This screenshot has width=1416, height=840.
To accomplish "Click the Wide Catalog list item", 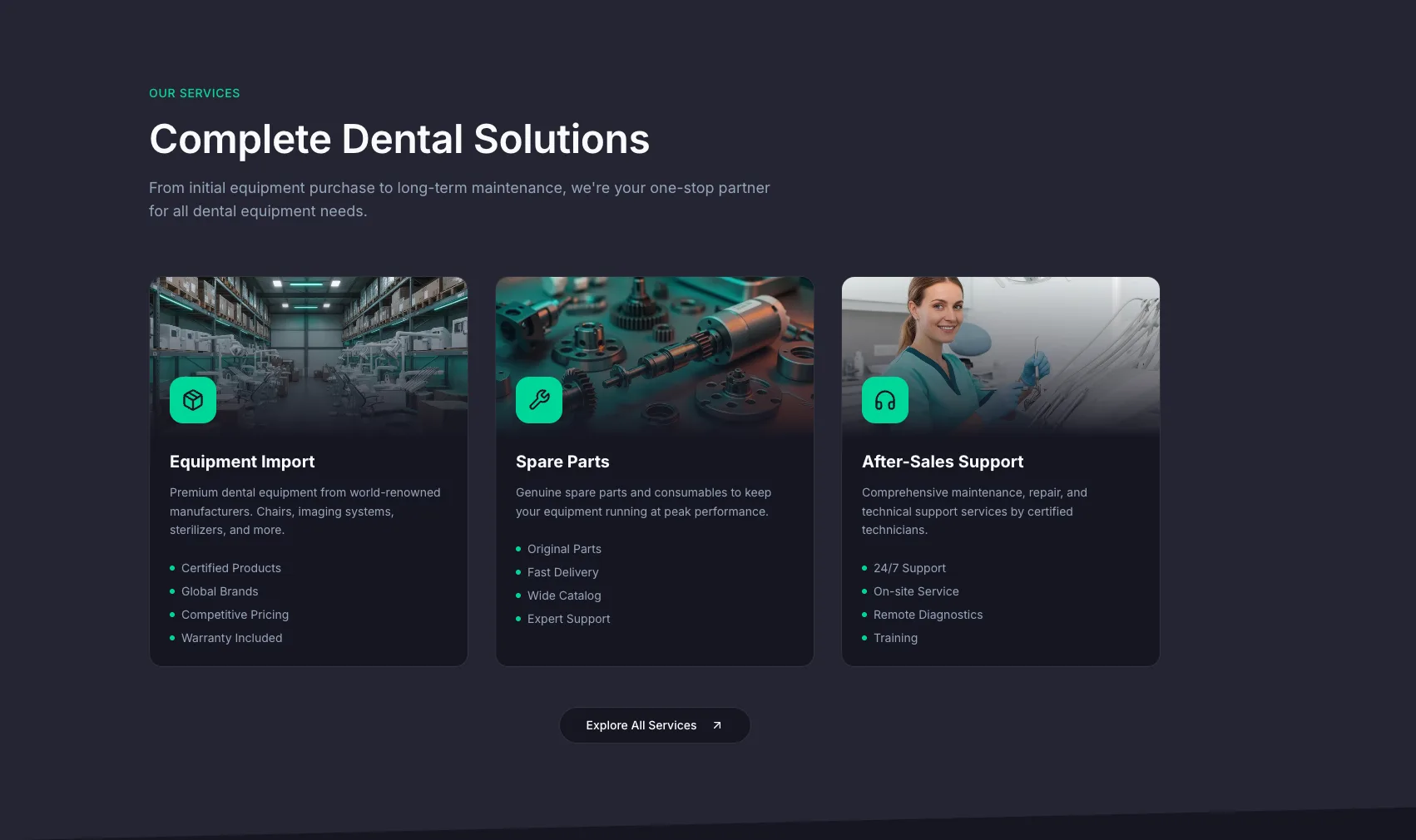I will [x=558, y=595].
